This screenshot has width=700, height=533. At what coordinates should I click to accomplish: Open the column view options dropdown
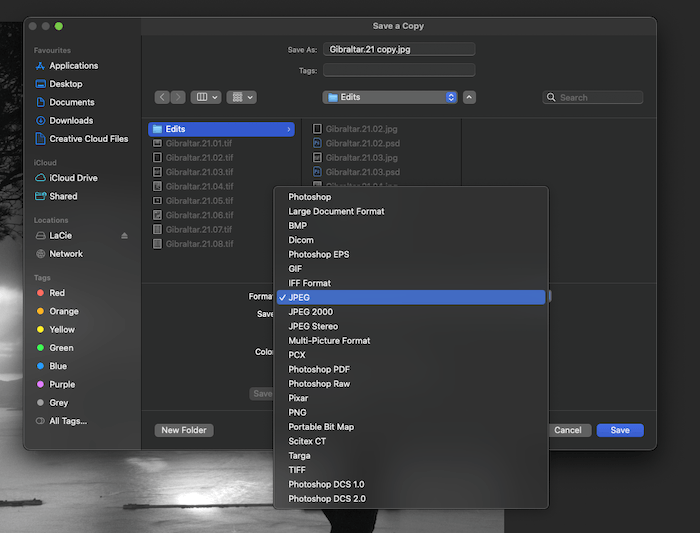tap(208, 97)
